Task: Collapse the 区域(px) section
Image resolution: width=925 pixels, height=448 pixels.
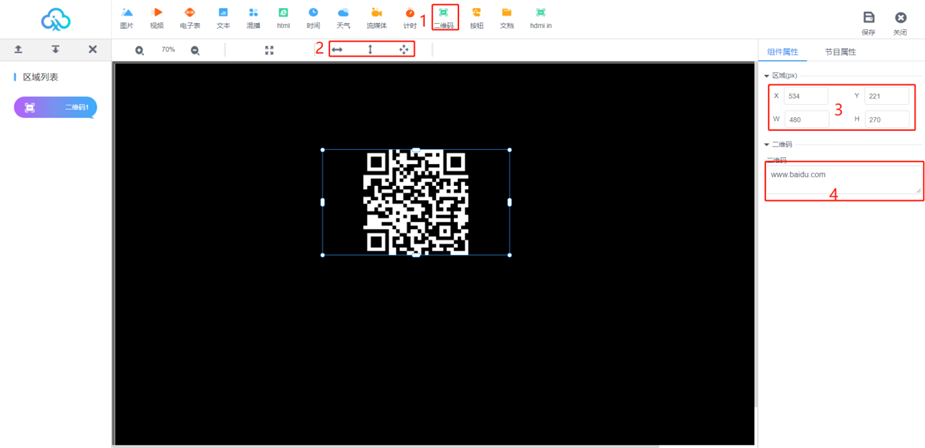Action: click(x=767, y=76)
